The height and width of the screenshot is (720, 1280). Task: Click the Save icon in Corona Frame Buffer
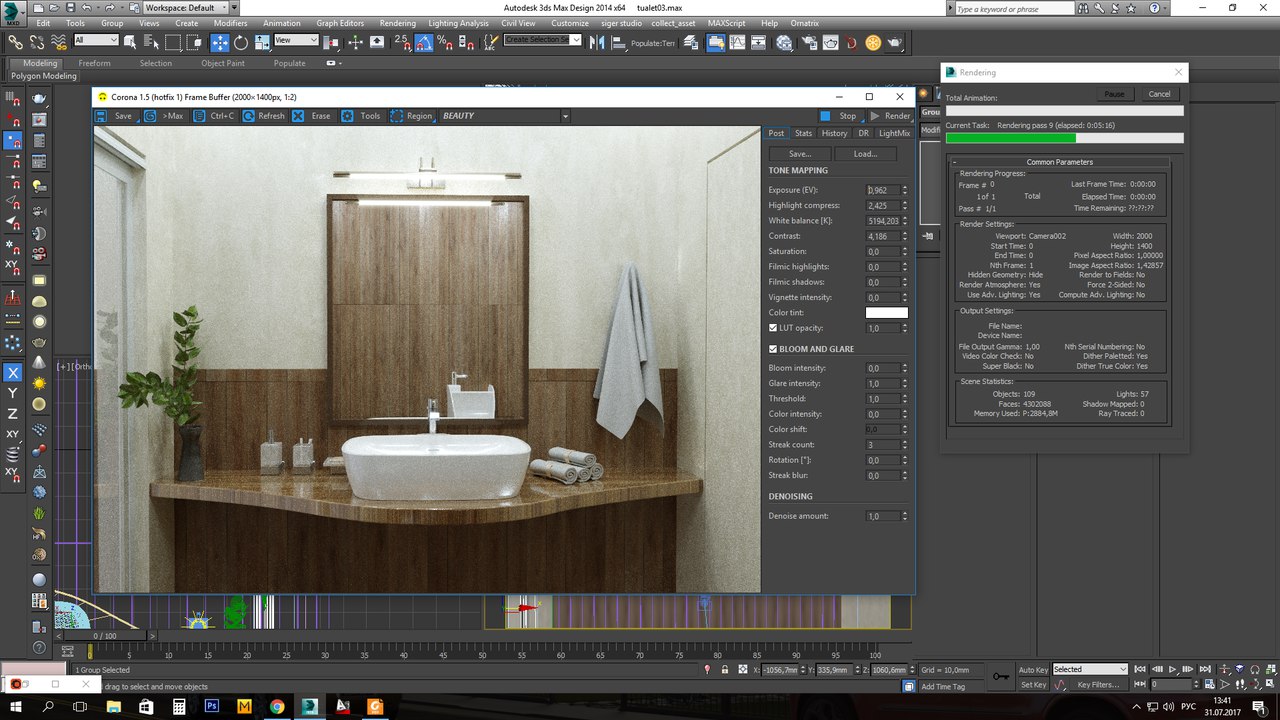(x=101, y=116)
